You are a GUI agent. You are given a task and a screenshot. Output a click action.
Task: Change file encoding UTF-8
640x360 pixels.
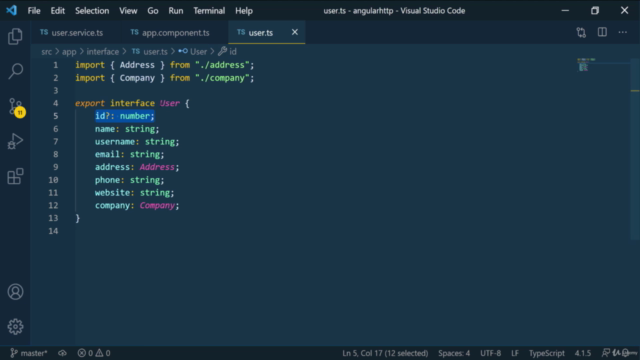(490, 353)
